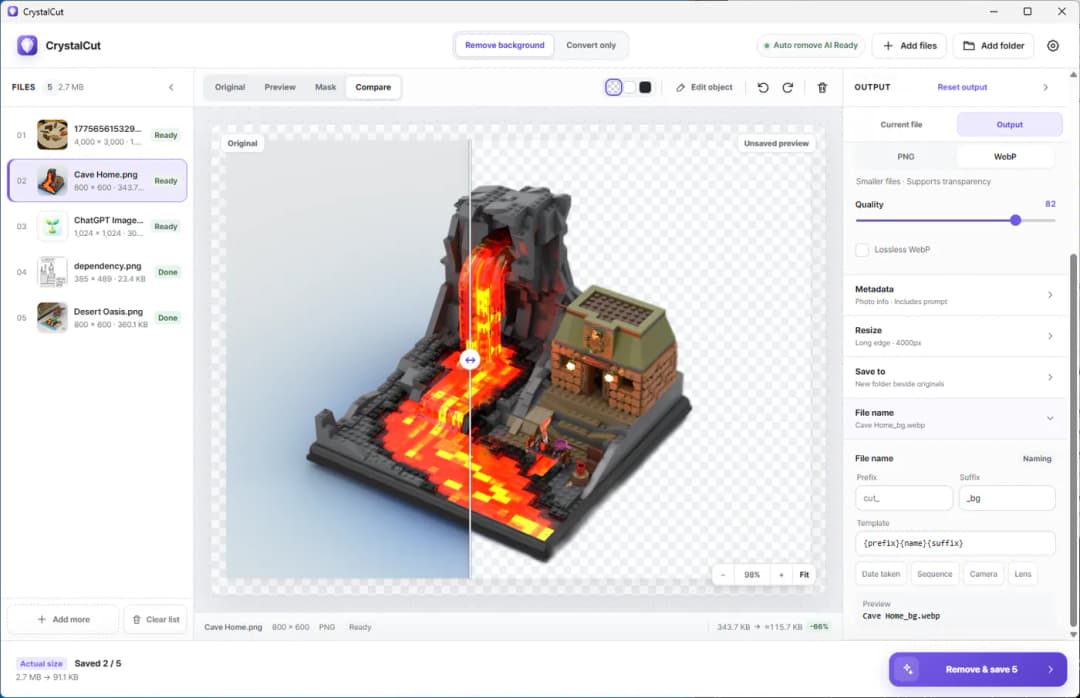Expand the Save to section
Image resolution: width=1080 pixels, height=698 pixels.
tap(955, 377)
